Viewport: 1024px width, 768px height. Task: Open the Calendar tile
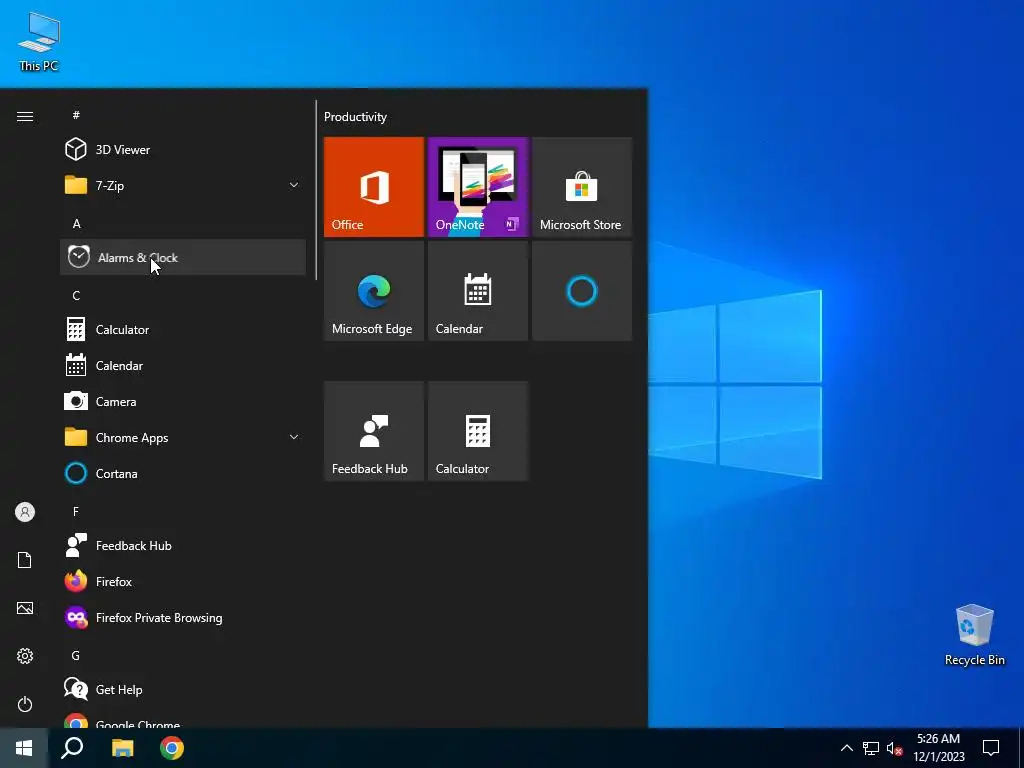[x=478, y=291]
